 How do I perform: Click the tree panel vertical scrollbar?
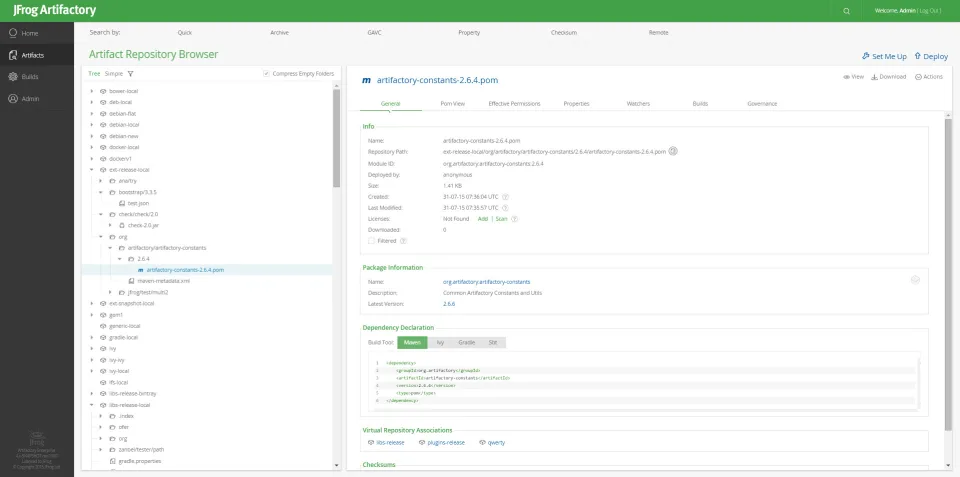coord(336,138)
